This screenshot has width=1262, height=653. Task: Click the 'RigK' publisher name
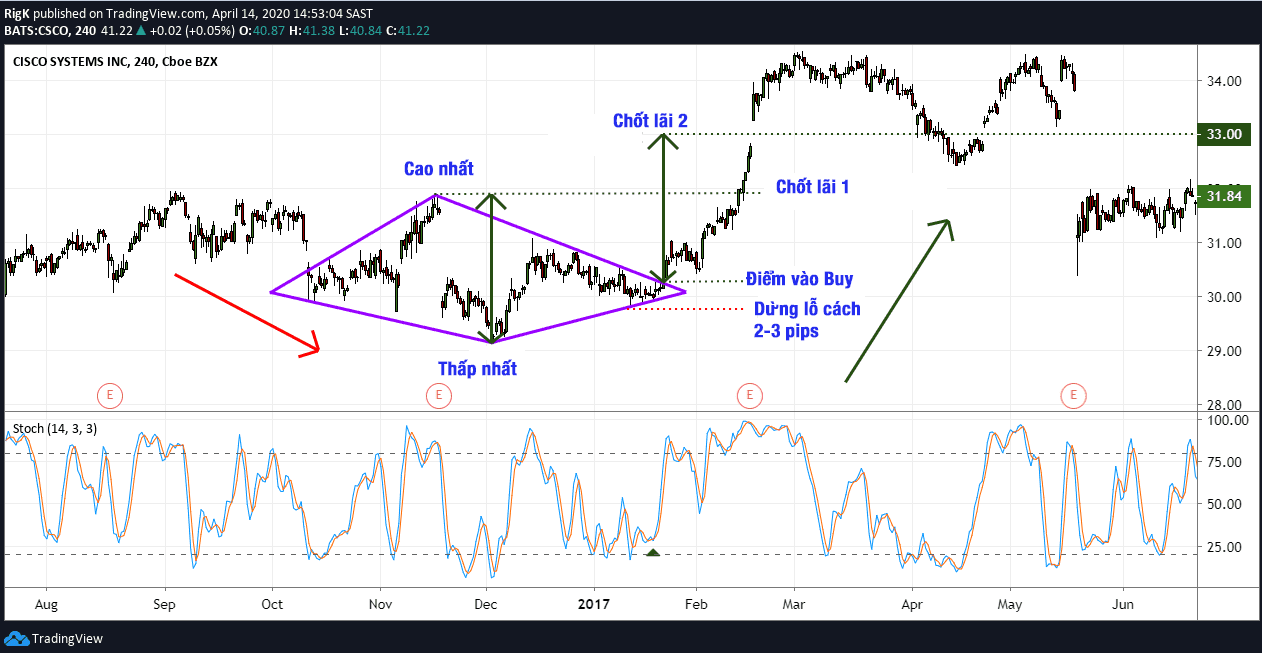coord(17,13)
